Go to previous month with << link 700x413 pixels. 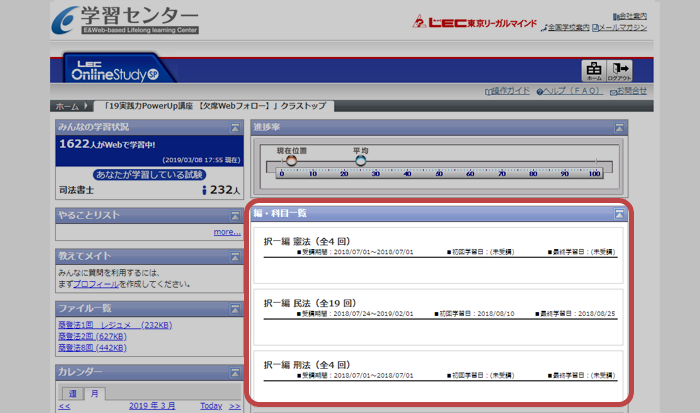tap(64, 406)
